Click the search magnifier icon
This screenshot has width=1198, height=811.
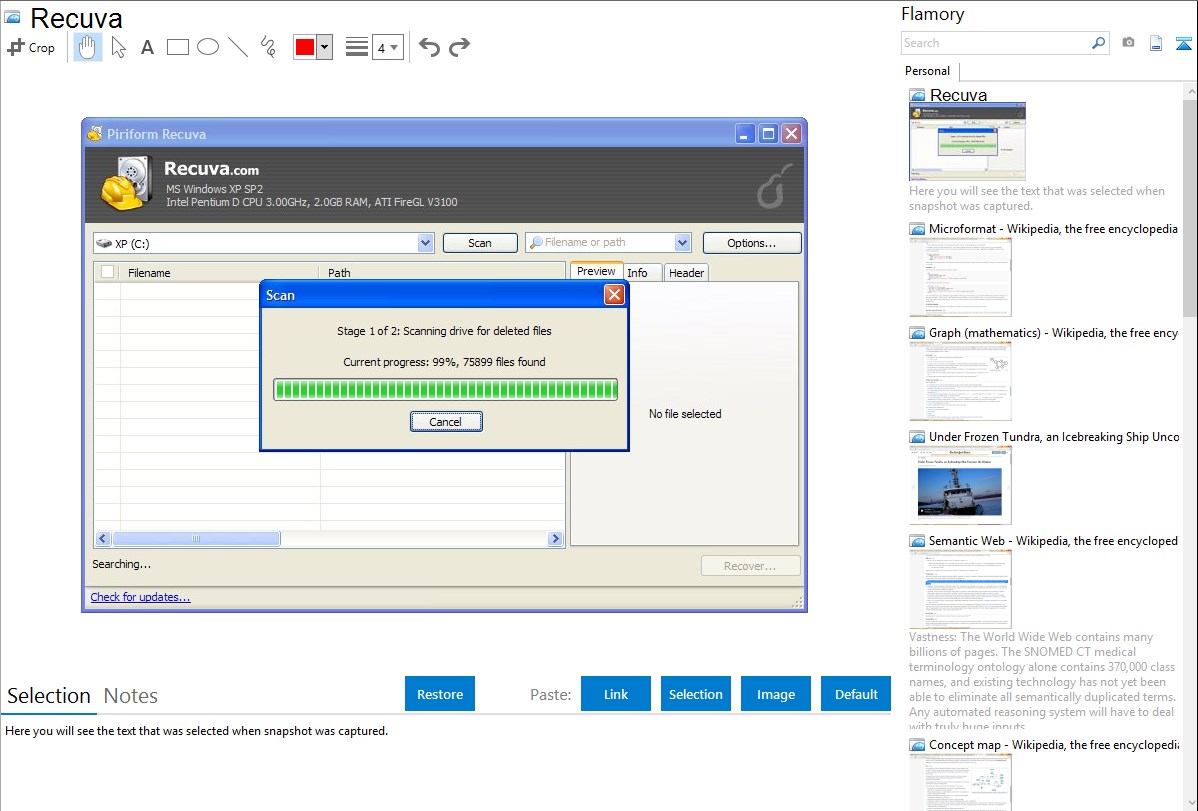(x=1099, y=43)
